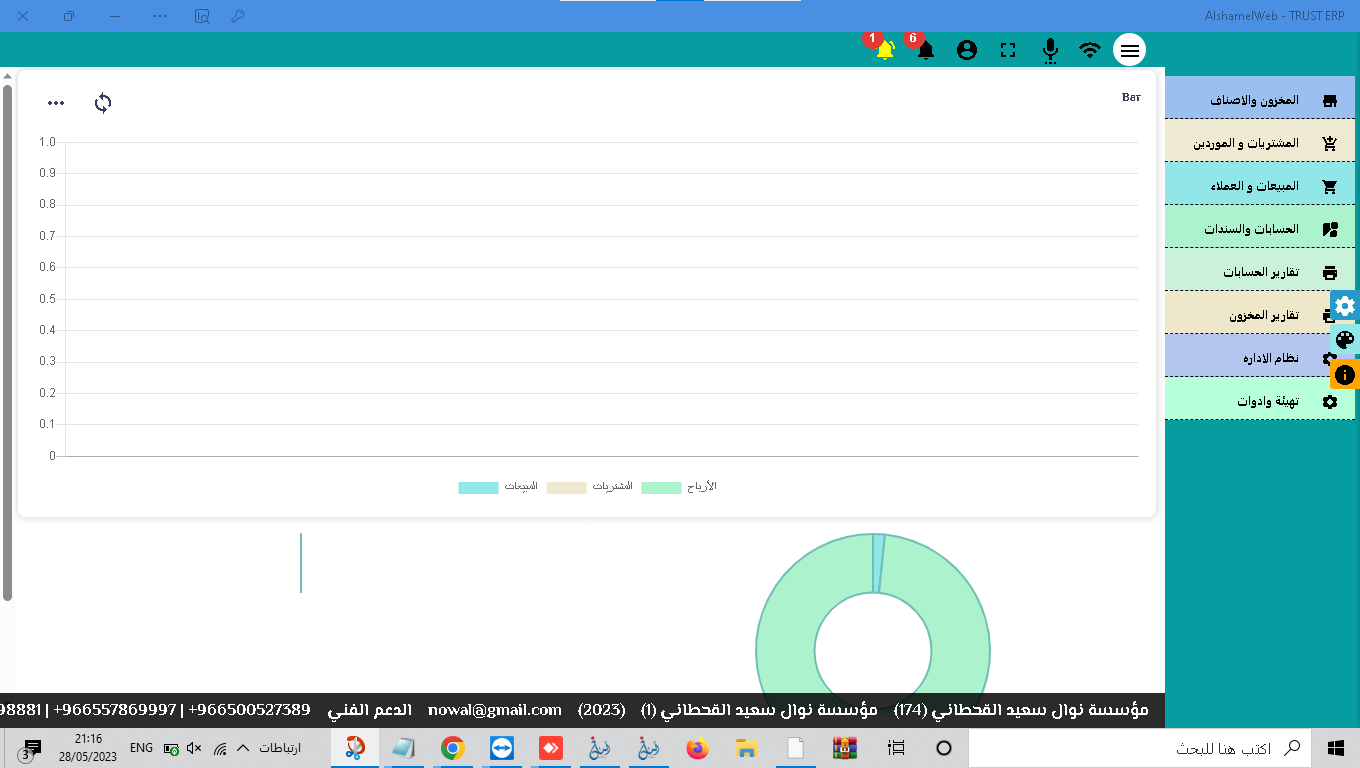Open the user account profile icon
The height and width of the screenshot is (768, 1360).
[966, 50]
